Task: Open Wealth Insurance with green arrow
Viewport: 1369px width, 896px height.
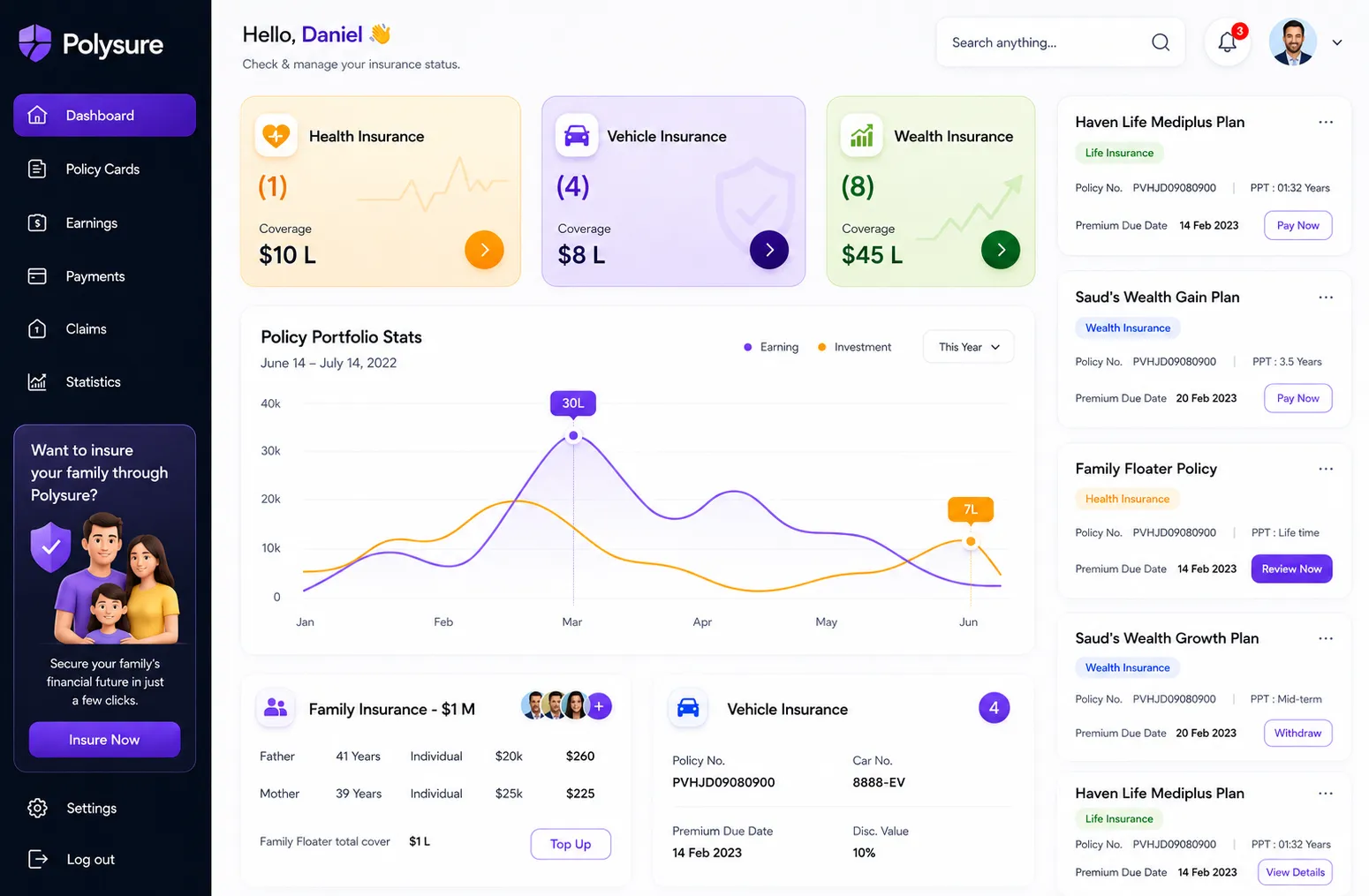Action: point(1001,250)
